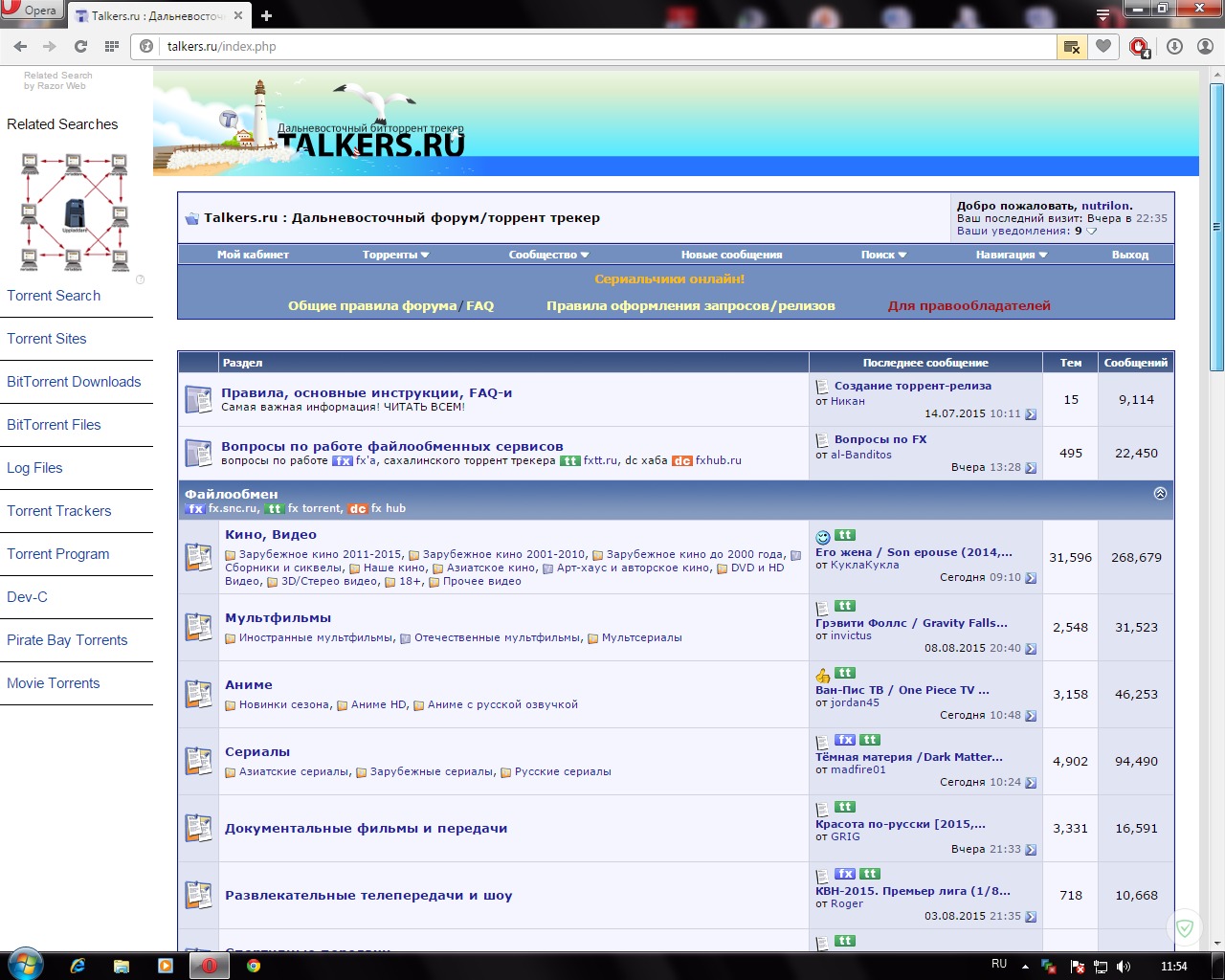Viewport: 1225px width, 980px height.
Task: Open the Сериальчики онлайн! link
Action: (x=669, y=279)
